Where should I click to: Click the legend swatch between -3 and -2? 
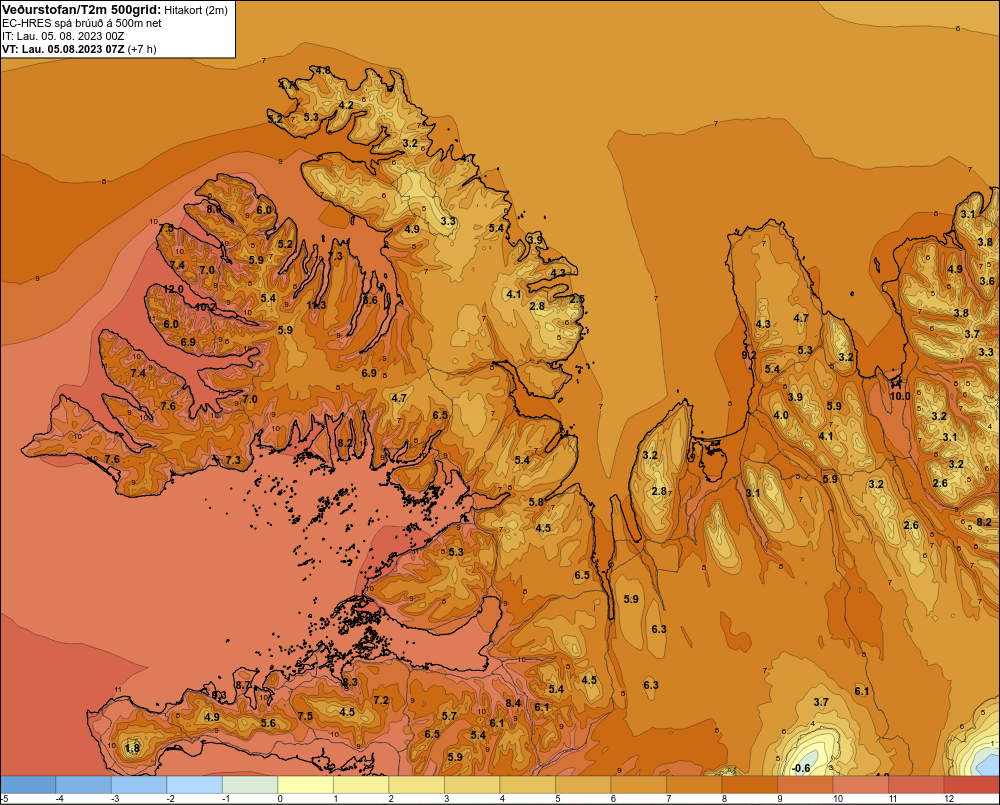click(x=139, y=785)
